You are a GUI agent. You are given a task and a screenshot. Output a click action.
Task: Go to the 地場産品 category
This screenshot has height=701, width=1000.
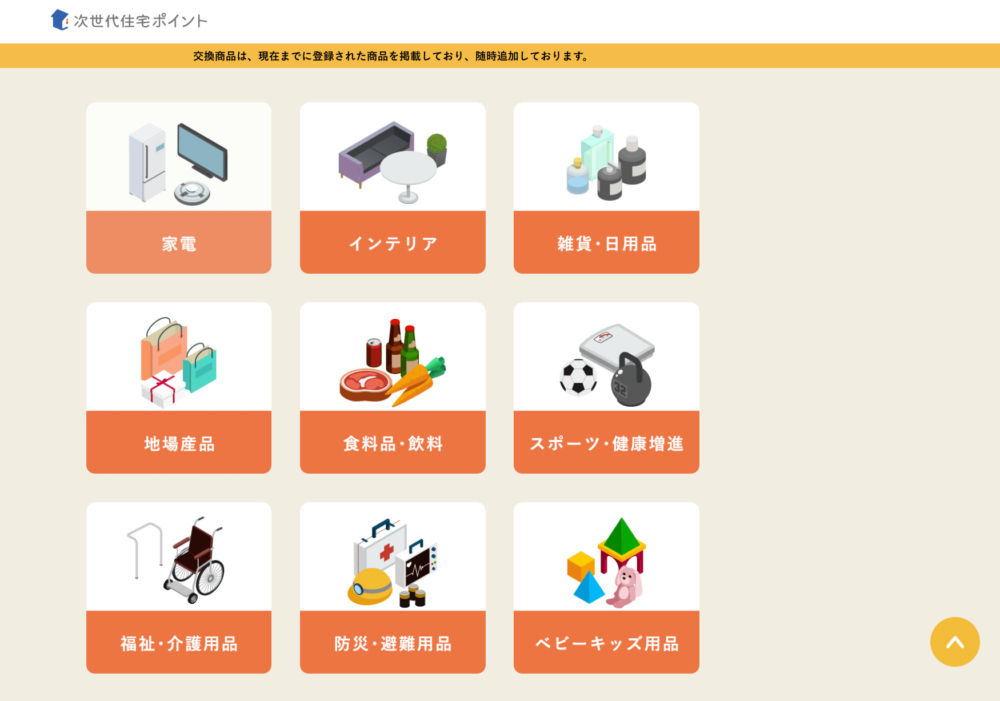pyautogui.click(x=179, y=442)
